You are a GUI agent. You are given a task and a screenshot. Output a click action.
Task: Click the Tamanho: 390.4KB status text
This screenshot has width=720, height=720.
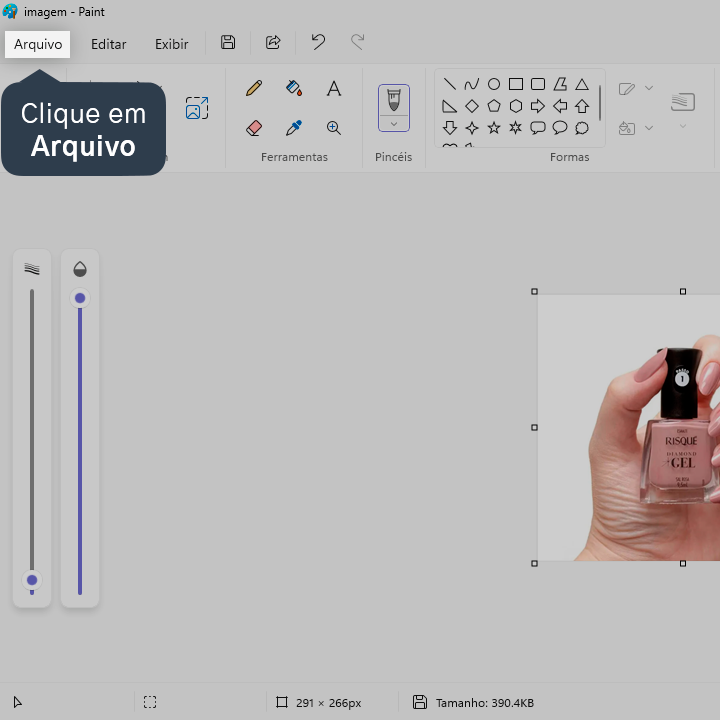point(484,703)
